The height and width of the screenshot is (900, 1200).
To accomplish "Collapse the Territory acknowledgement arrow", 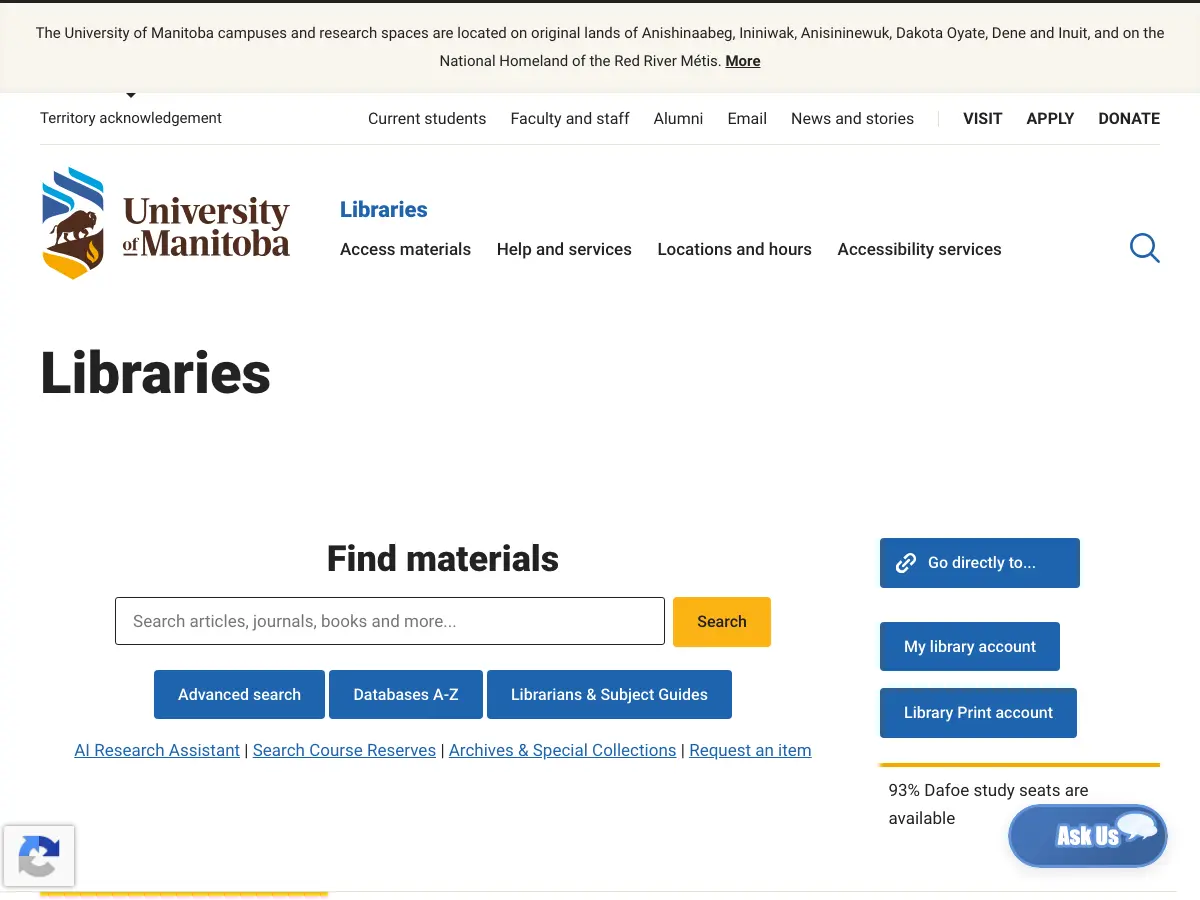I will [x=131, y=95].
